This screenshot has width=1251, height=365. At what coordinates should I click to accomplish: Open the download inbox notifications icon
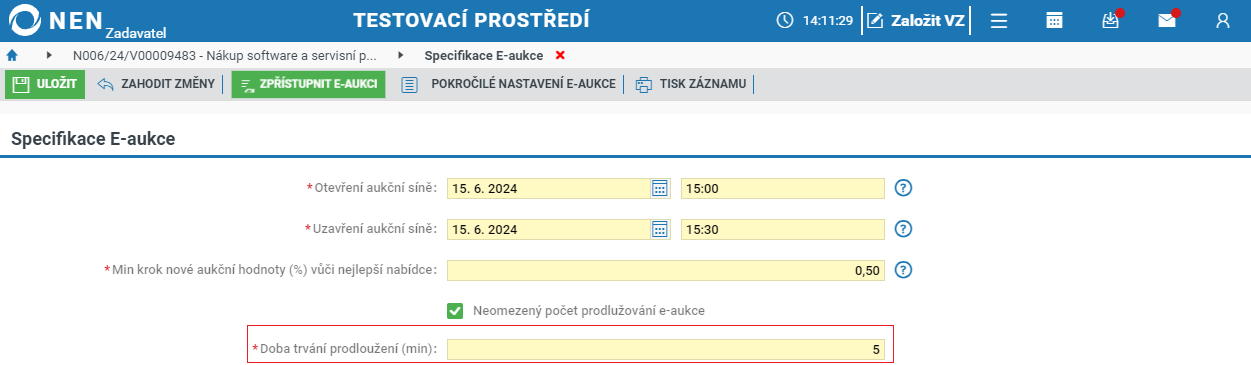click(x=1110, y=20)
